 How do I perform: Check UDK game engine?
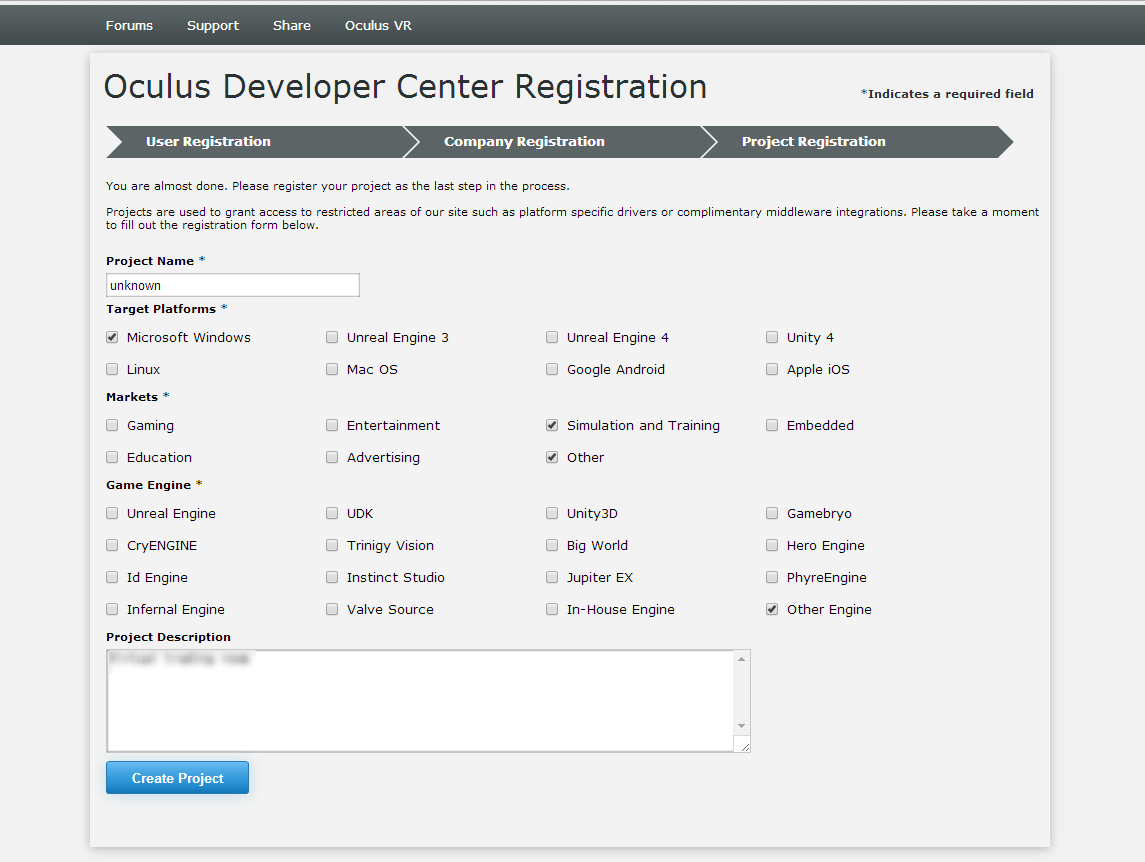pos(332,514)
